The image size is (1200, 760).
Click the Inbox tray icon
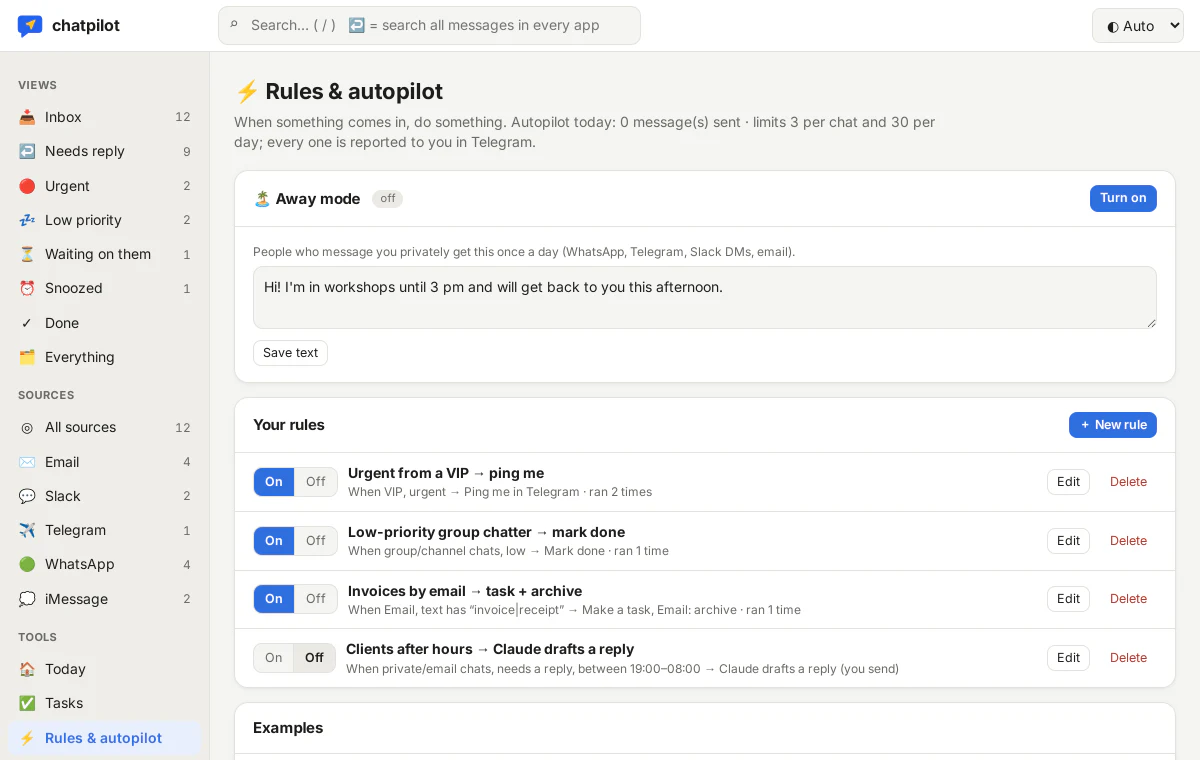(x=27, y=117)
